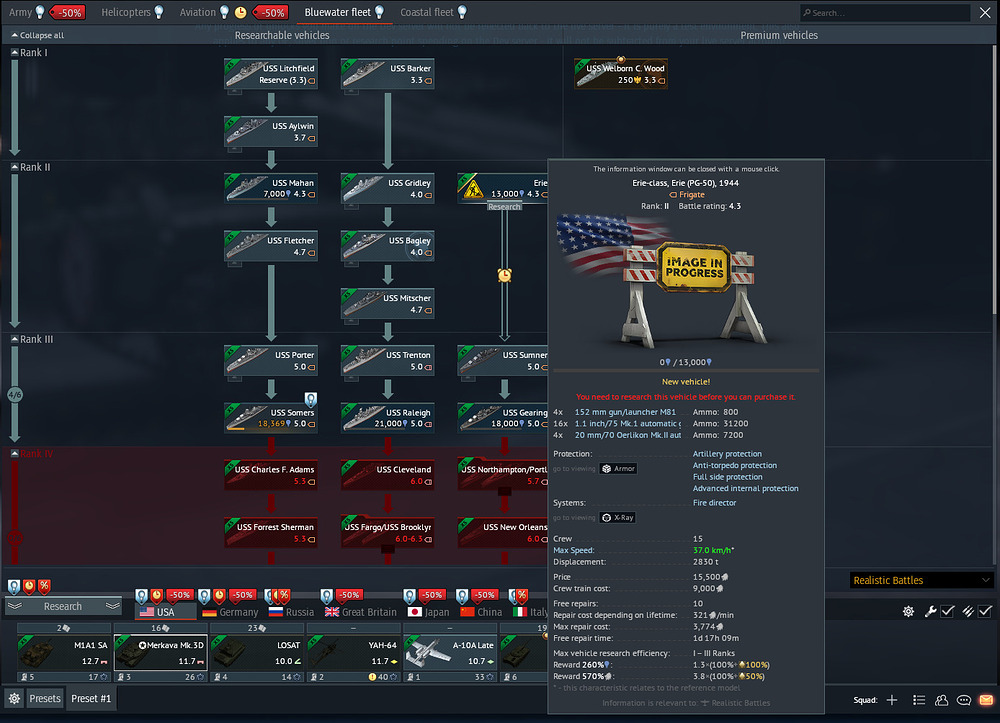The width and height of the screenshot is (1000, 723).
Task: Open the list icon next to Squad plus
Action: (919, 700)
